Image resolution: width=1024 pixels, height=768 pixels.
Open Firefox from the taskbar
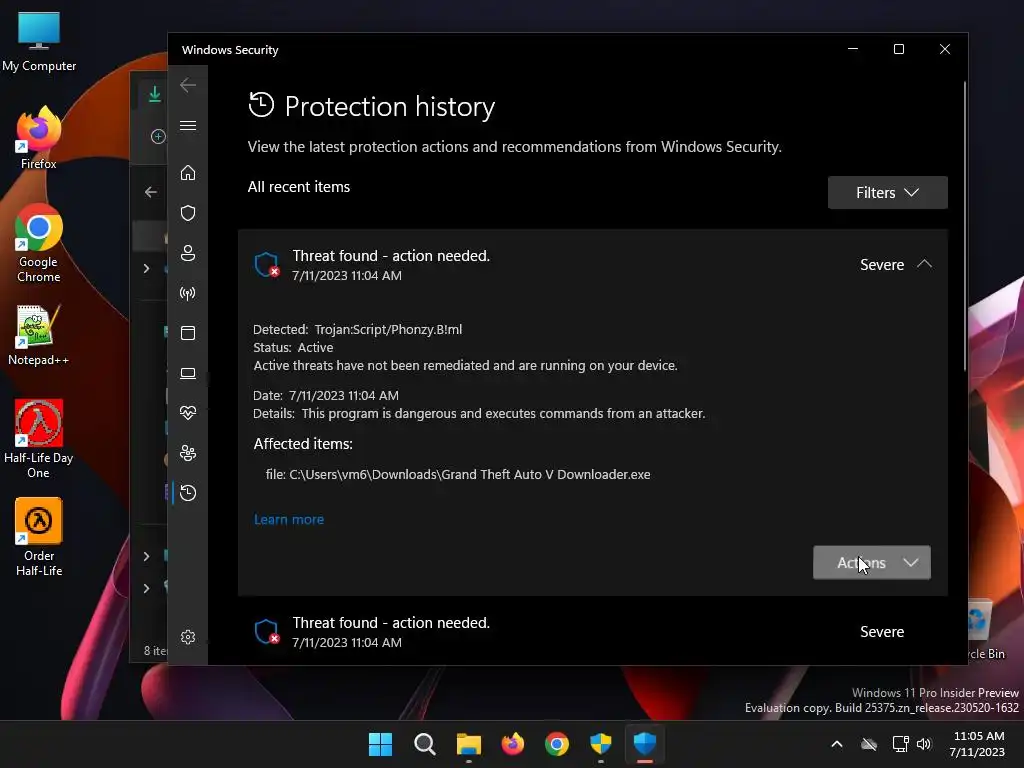coord(513,744)
